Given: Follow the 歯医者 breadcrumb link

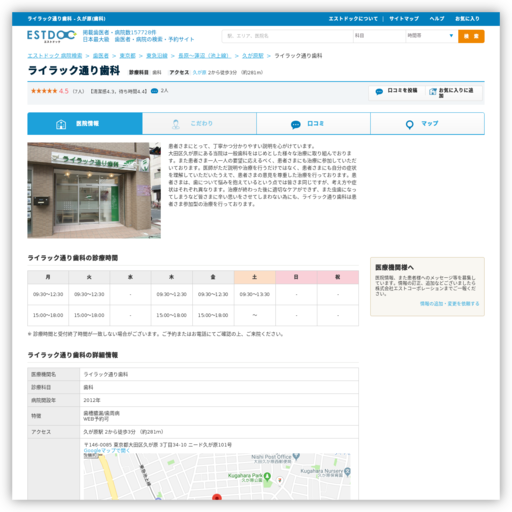Looking at the screenshot, I should [x=101, y=56].
